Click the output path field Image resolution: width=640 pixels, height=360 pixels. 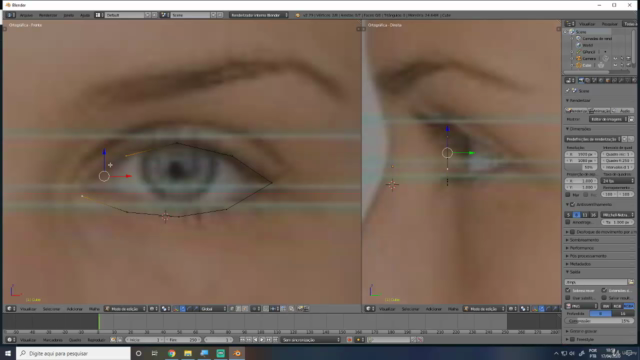pos(596,282)
